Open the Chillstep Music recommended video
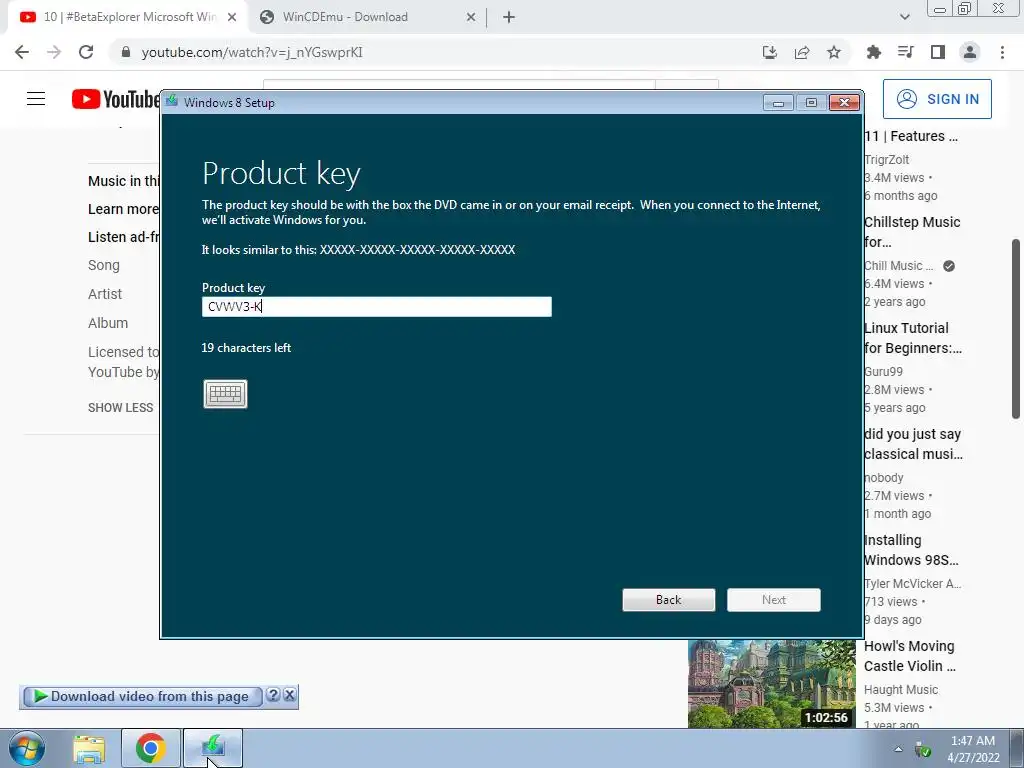This screenshot has height=768, width=1024. 912,232
